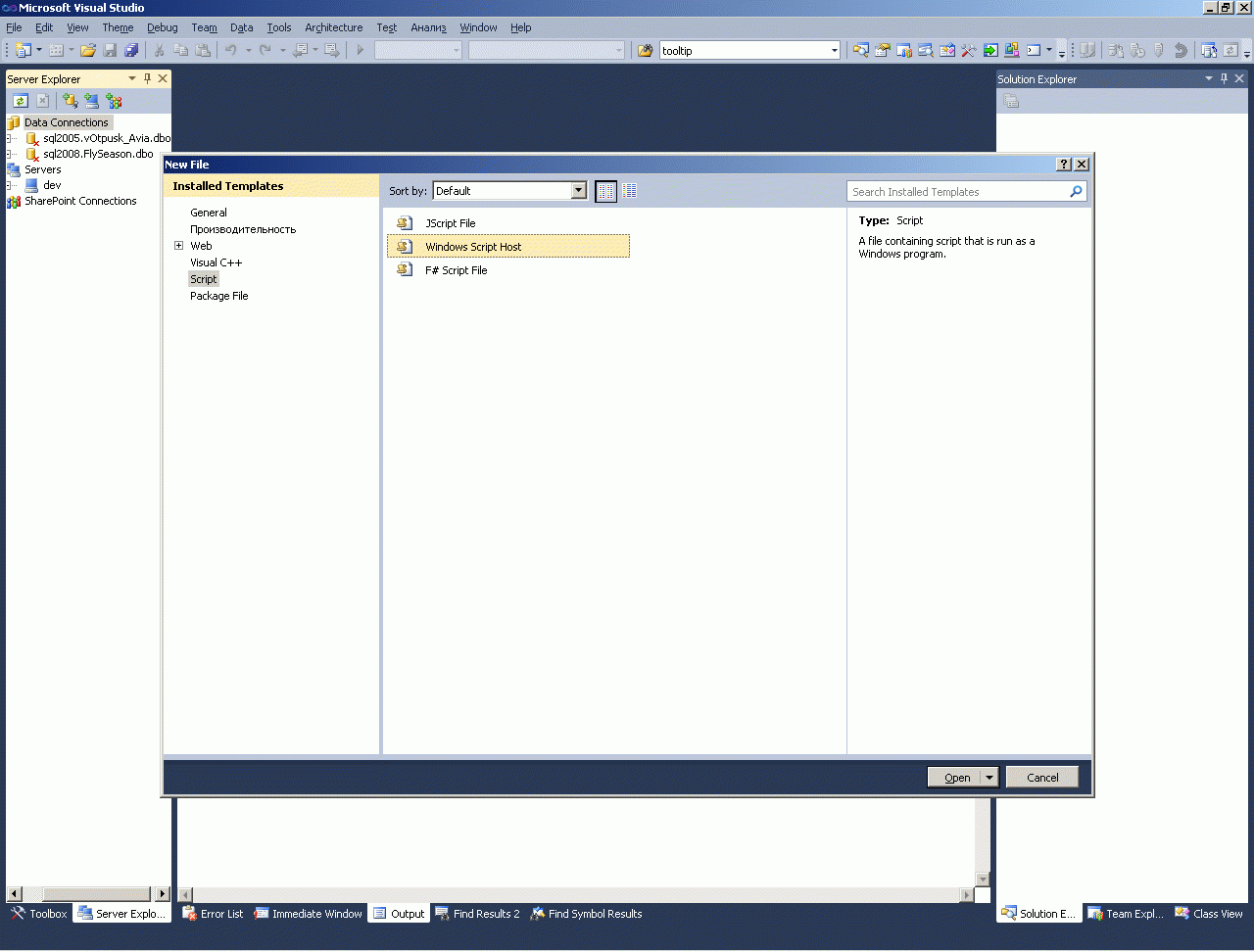Click the Save floppy disk icon
This screenshot has height=952, width=1254.
click(110, 50)
